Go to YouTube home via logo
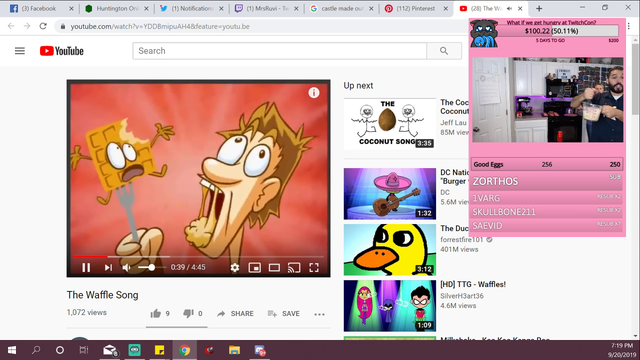 tap(62, 51)
